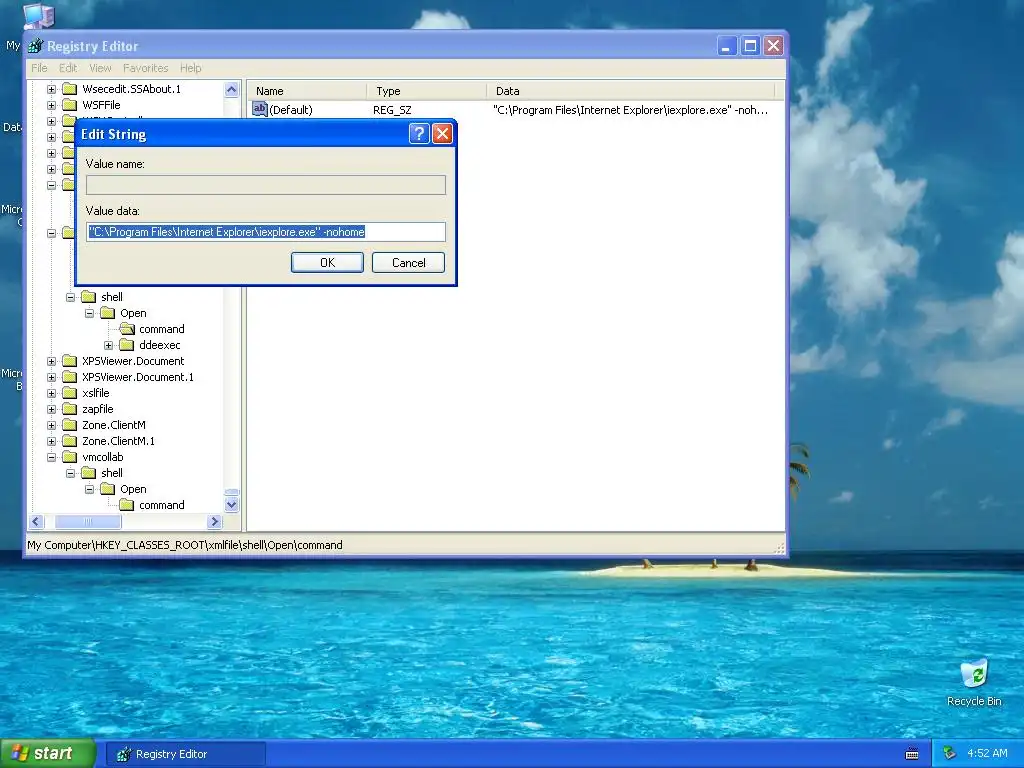
Task: Click the greyed Value name field
Action: [x=266, y=185]
